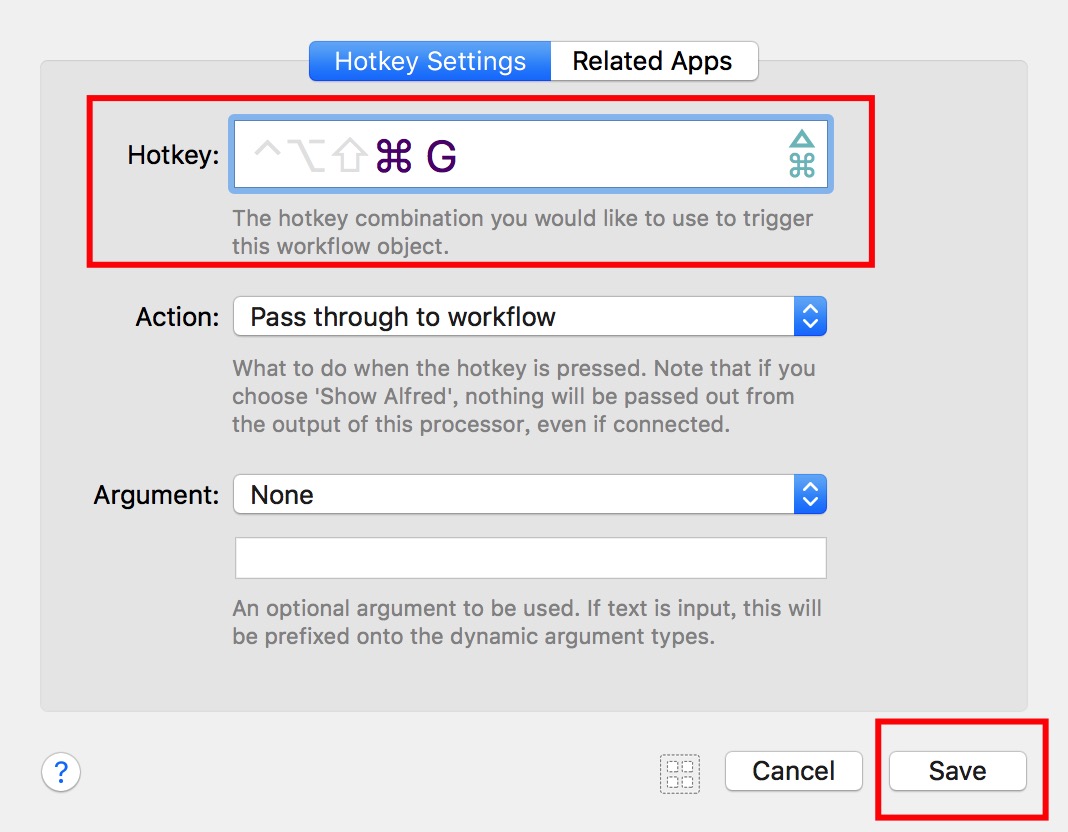Open the Related Apps tab
Viewport: 1068px width, 832px height.
pyautogui.click(x=652, y=61)
